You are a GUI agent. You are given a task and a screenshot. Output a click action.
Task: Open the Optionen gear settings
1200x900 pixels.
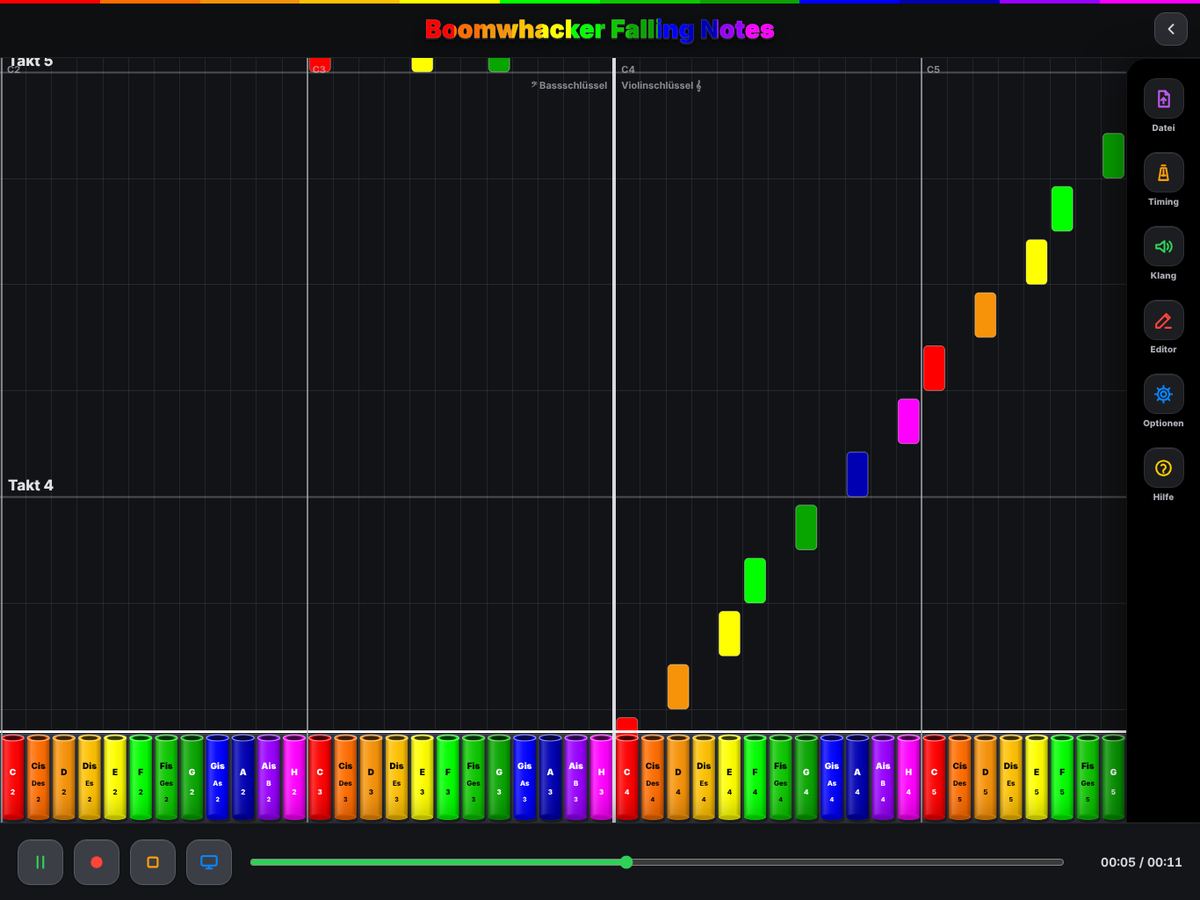pyautogui.click(x=1163, y=394)
